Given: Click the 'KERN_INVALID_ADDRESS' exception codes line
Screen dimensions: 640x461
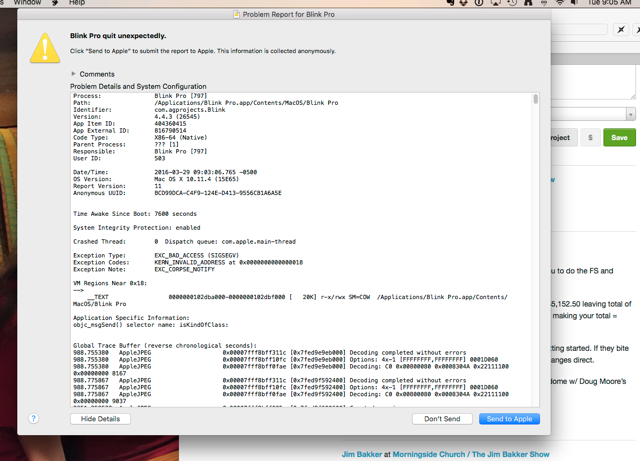Looking at the screenshot, I should click(x=188, y=263).
